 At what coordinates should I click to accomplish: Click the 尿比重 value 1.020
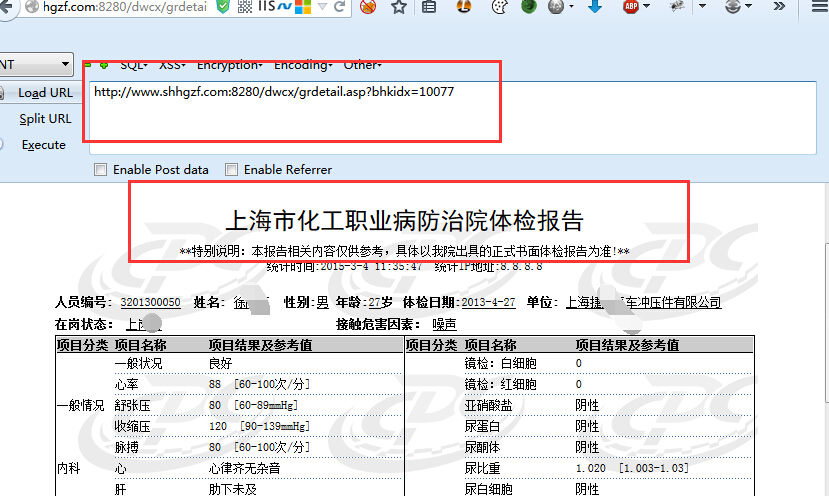tap(591, 469)
